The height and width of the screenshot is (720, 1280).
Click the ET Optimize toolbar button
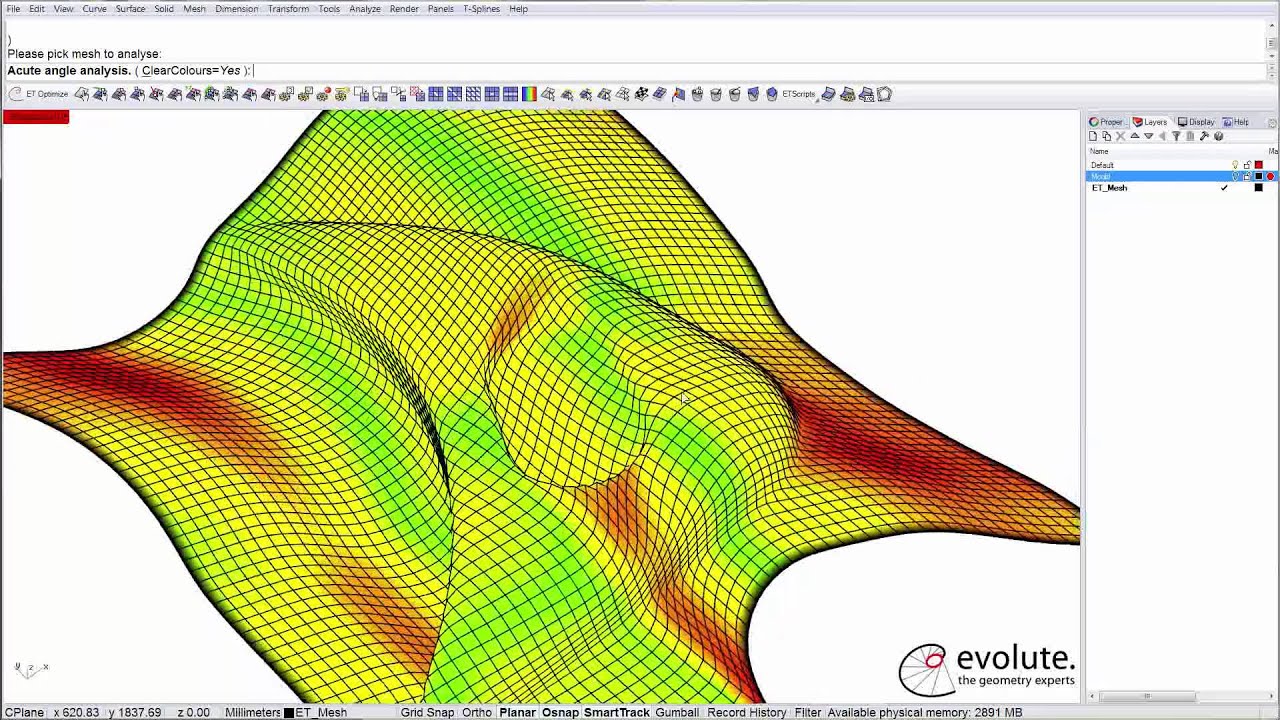(38, 94)
